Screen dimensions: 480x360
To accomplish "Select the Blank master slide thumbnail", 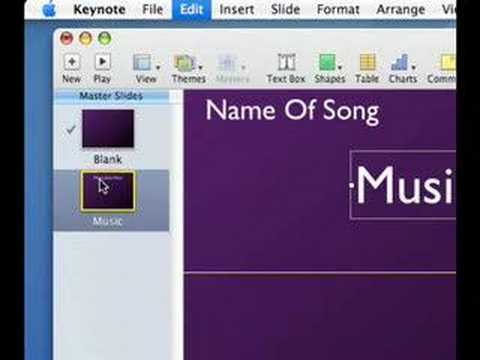I will (x=108, y=128).
